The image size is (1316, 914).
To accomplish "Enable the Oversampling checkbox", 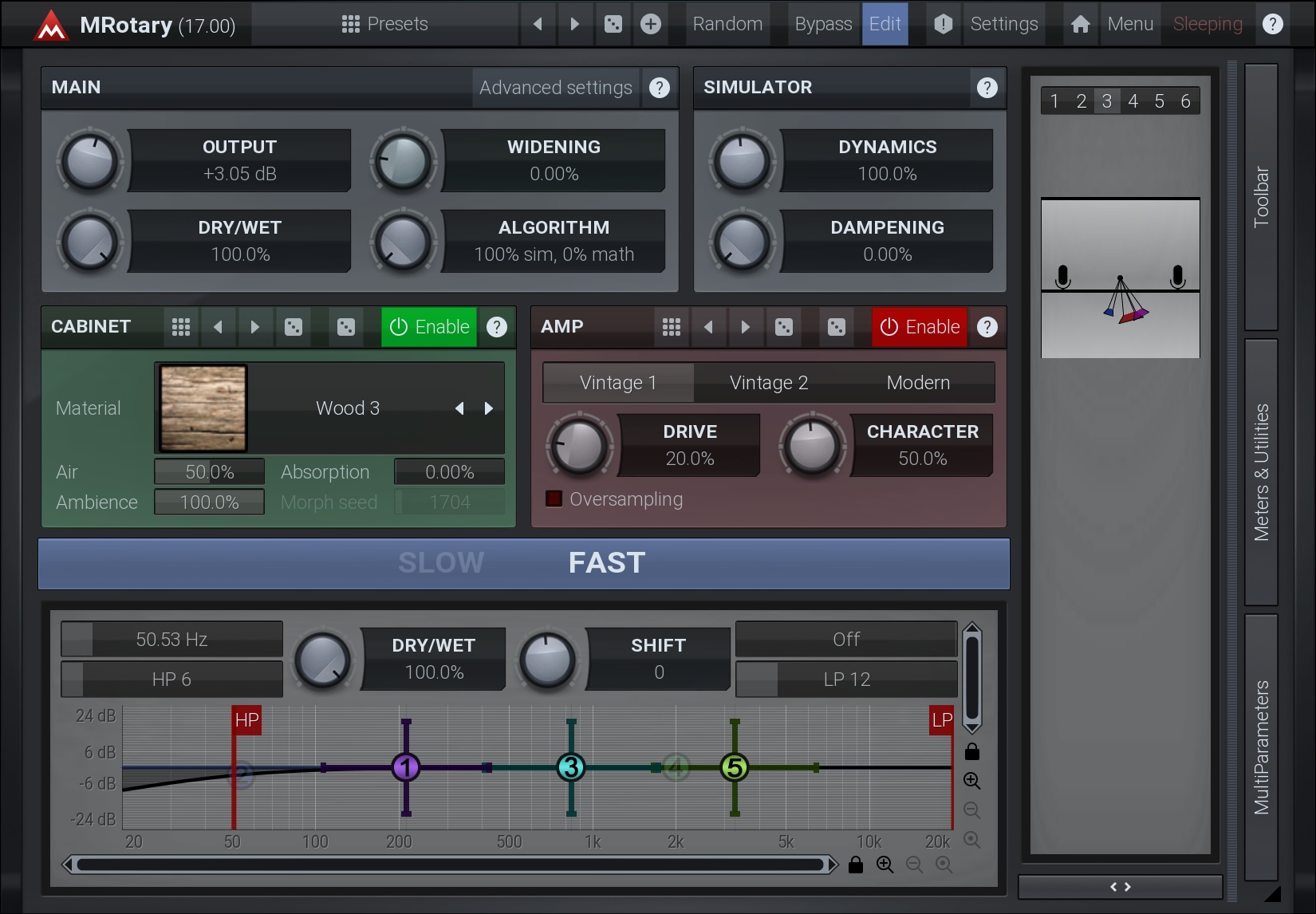I will coord(554,499).
